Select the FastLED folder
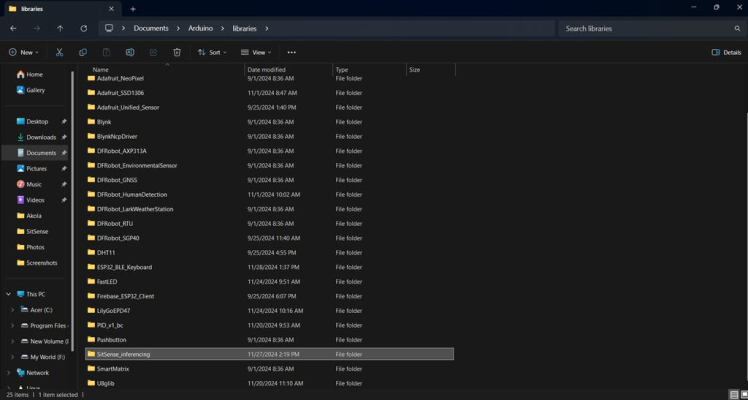Screen dimensions: 748x400 pyautogui.click(x=107, y=281)
